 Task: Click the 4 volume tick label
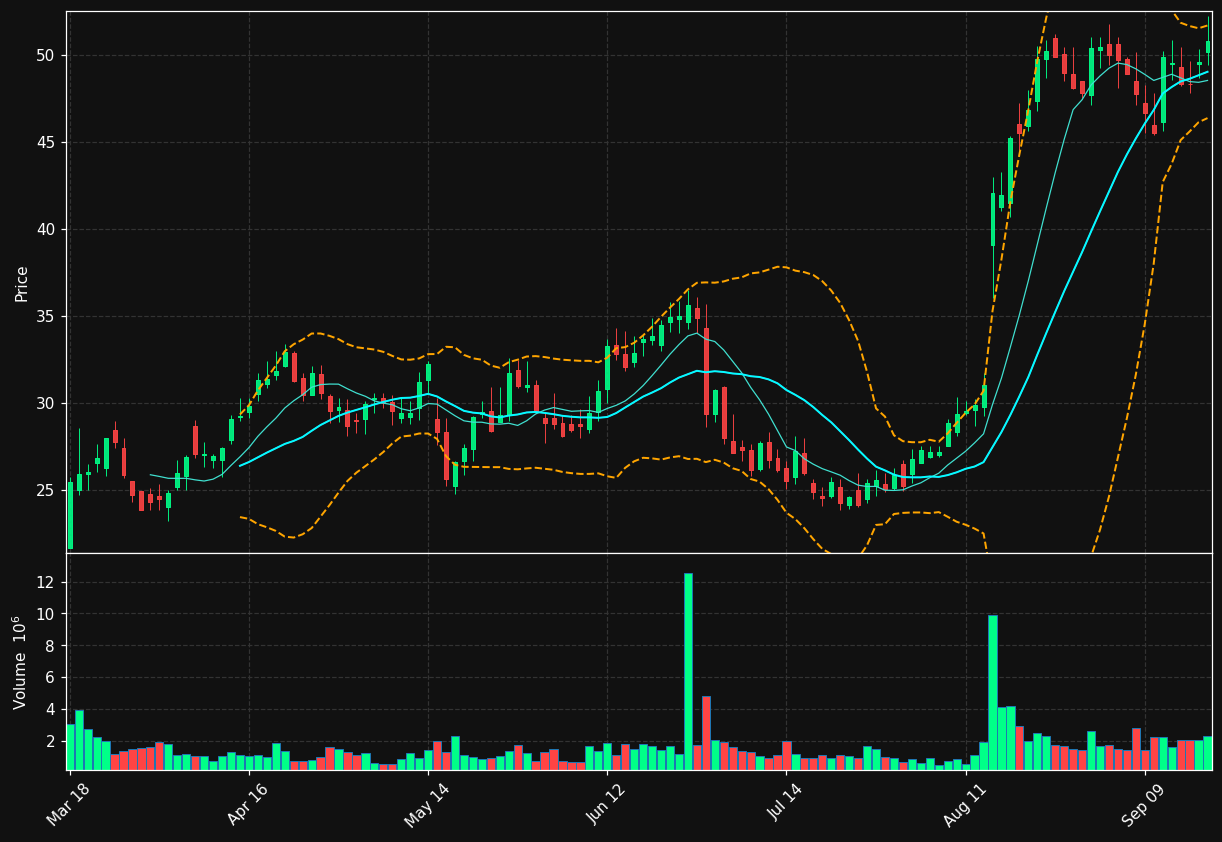tap(52, 709)
